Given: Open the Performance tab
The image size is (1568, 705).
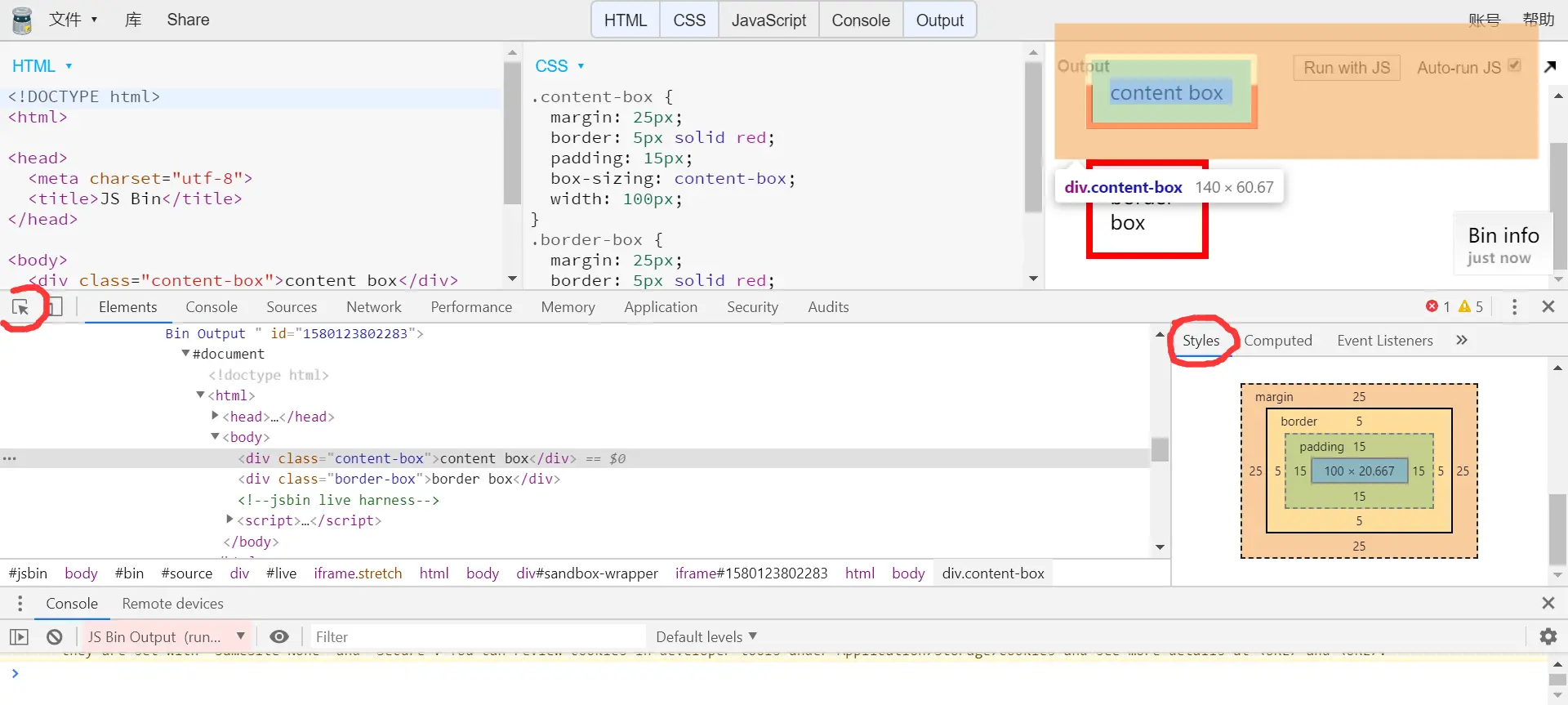Looking at the screenshot, I should (x=471, y=307).
